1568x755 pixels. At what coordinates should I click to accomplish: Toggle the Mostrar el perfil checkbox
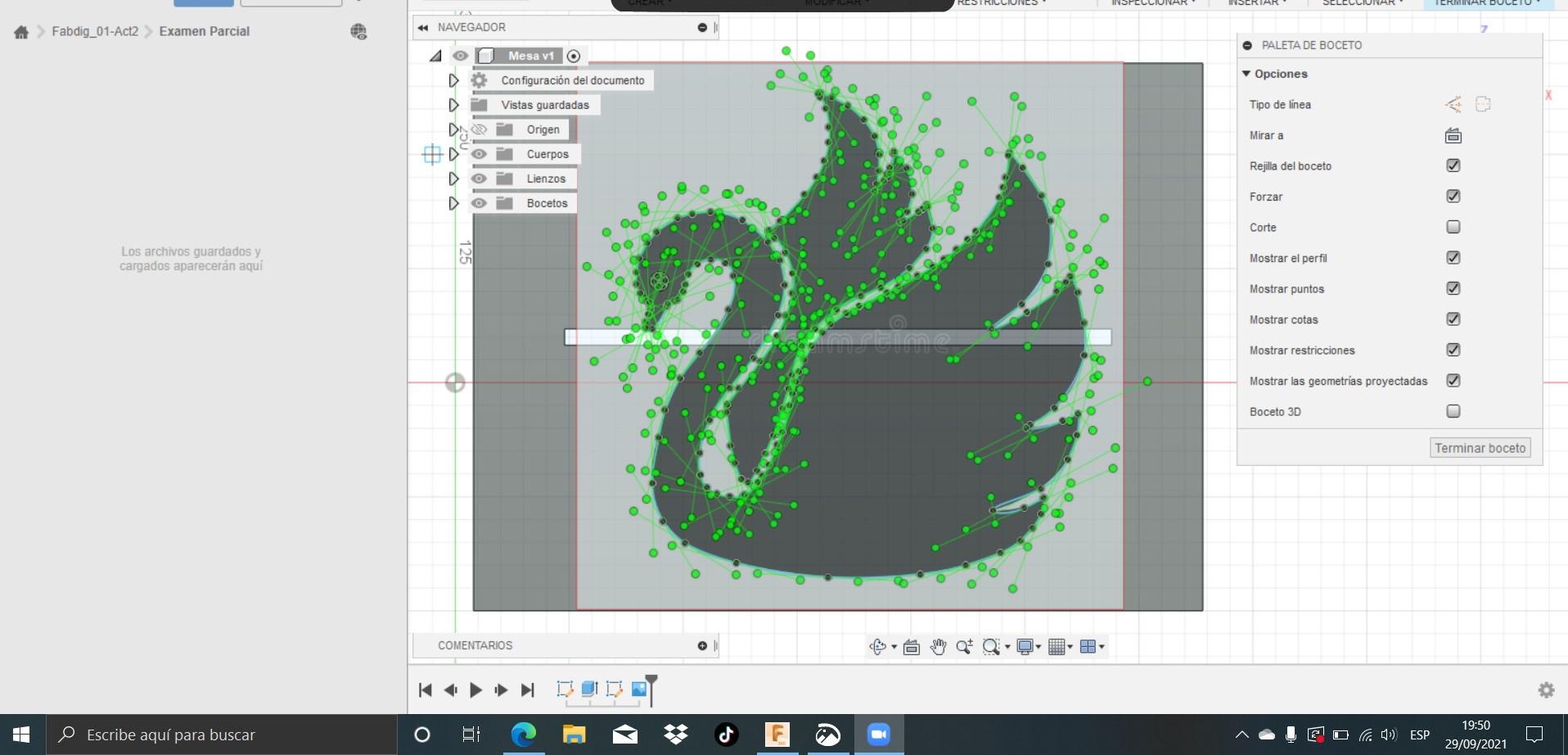tap(1453, 258)
